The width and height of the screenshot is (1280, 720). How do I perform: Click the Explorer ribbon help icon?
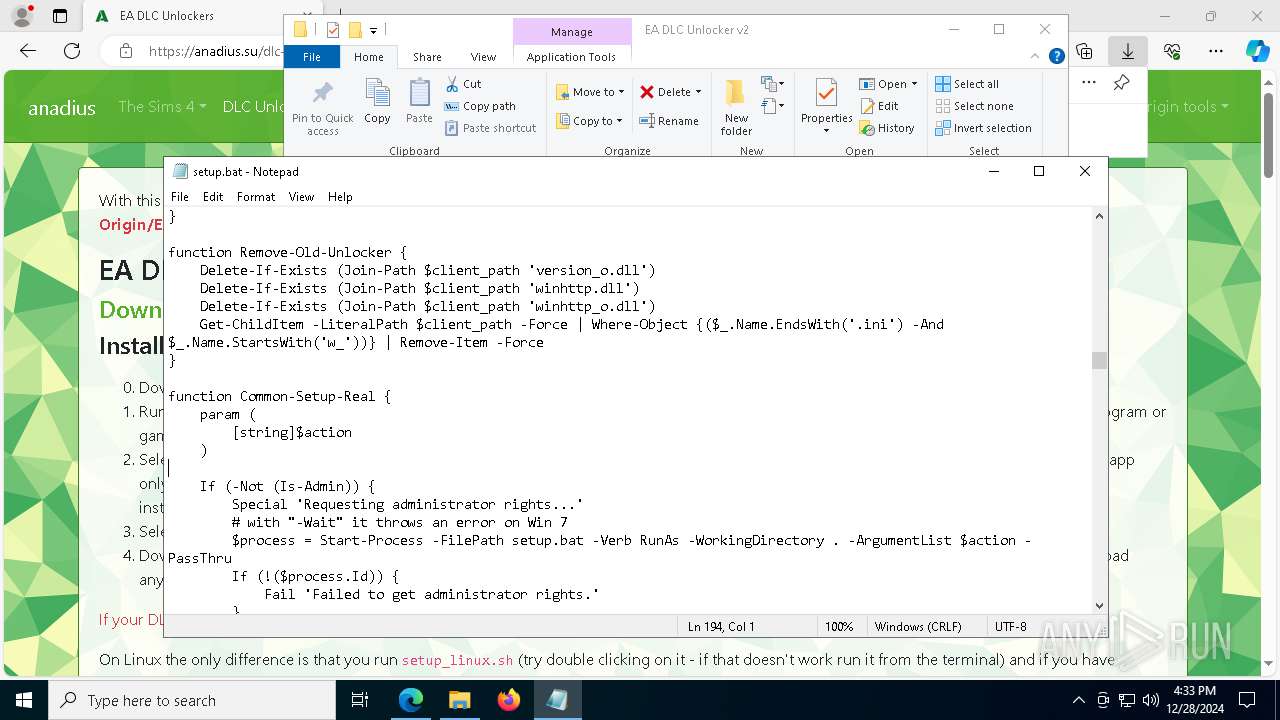1057,57
